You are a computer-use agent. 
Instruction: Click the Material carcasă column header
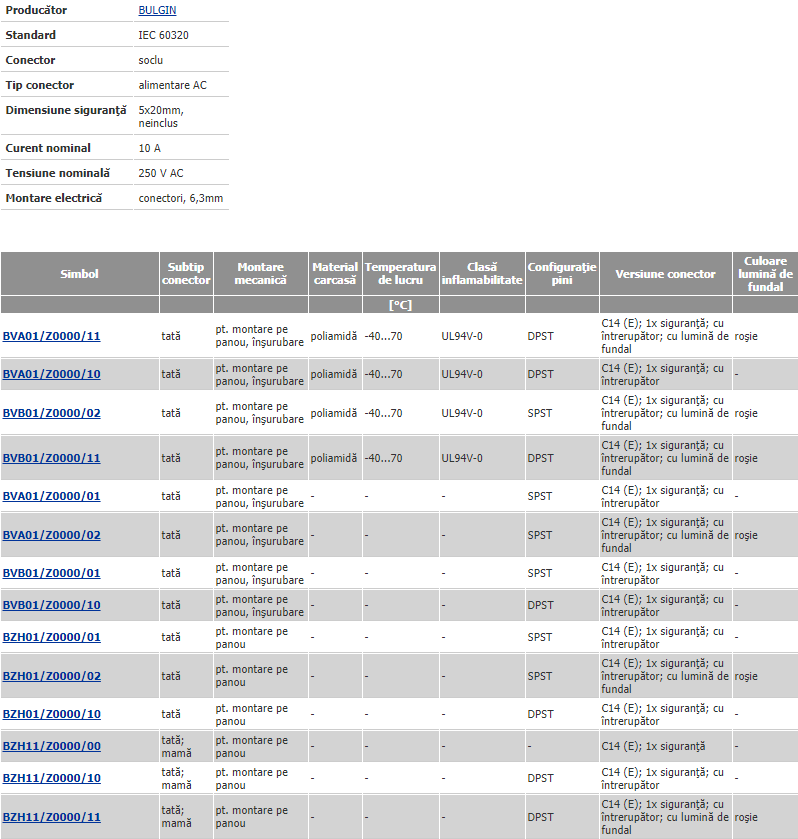point(335,274)
